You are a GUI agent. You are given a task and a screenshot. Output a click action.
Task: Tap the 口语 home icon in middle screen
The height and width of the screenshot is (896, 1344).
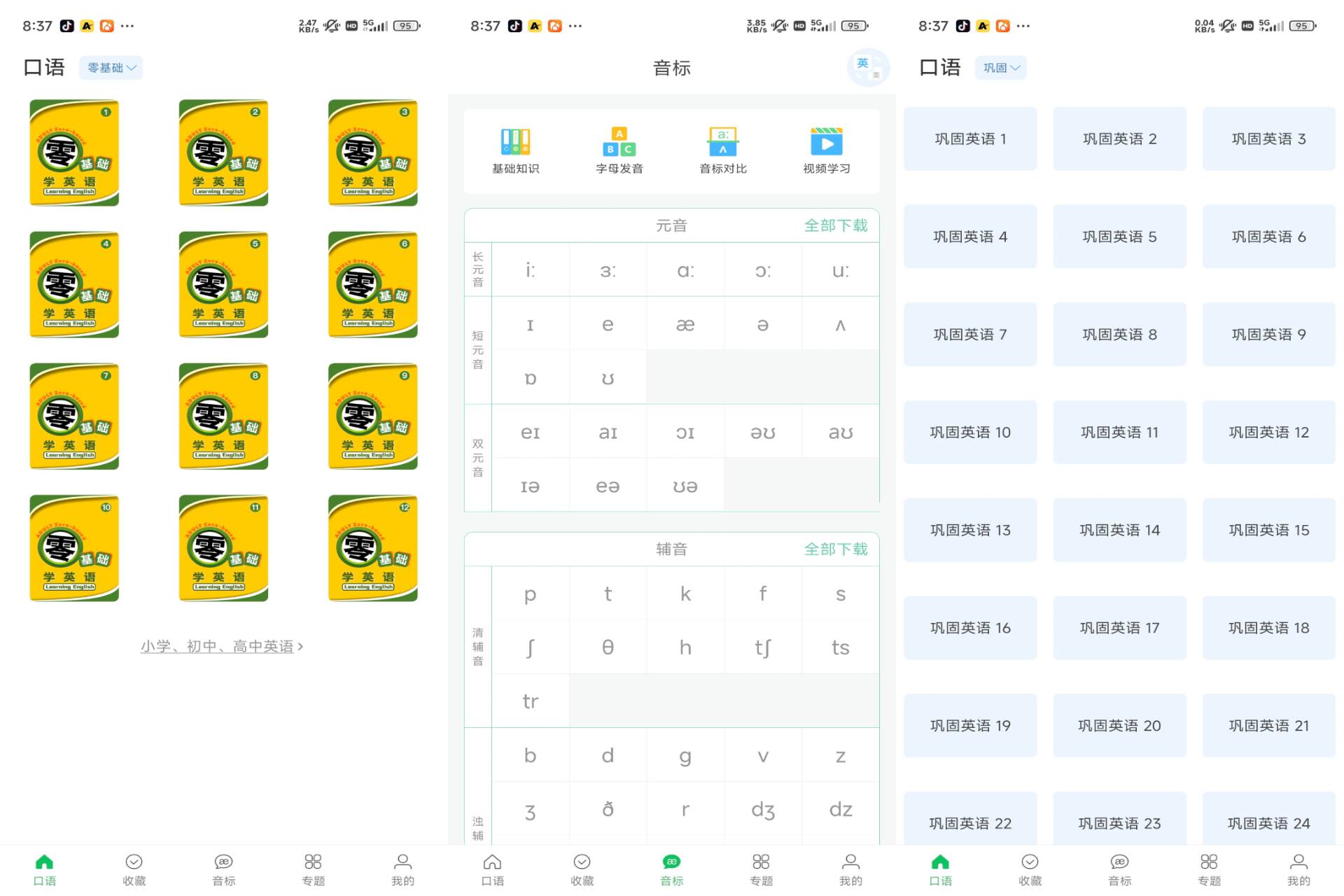tap(492, 862)
